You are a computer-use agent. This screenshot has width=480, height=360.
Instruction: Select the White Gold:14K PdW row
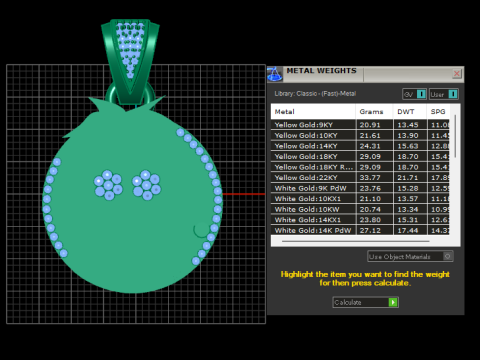point(360,230)
